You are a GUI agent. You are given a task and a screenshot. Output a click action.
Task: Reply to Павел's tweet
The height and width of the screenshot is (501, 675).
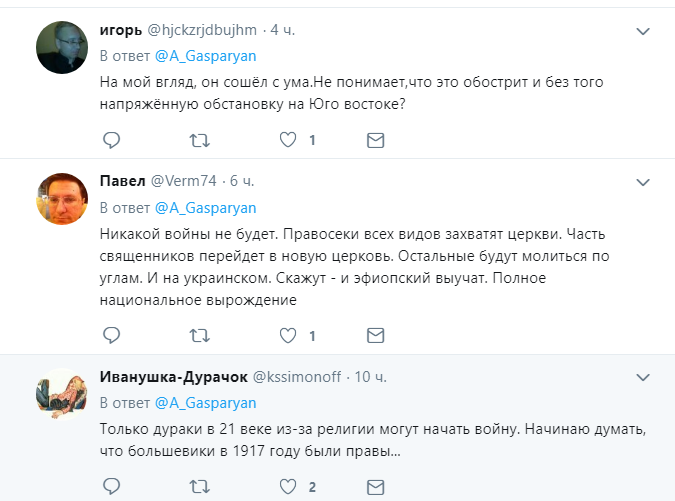click(x=111, y=334)
